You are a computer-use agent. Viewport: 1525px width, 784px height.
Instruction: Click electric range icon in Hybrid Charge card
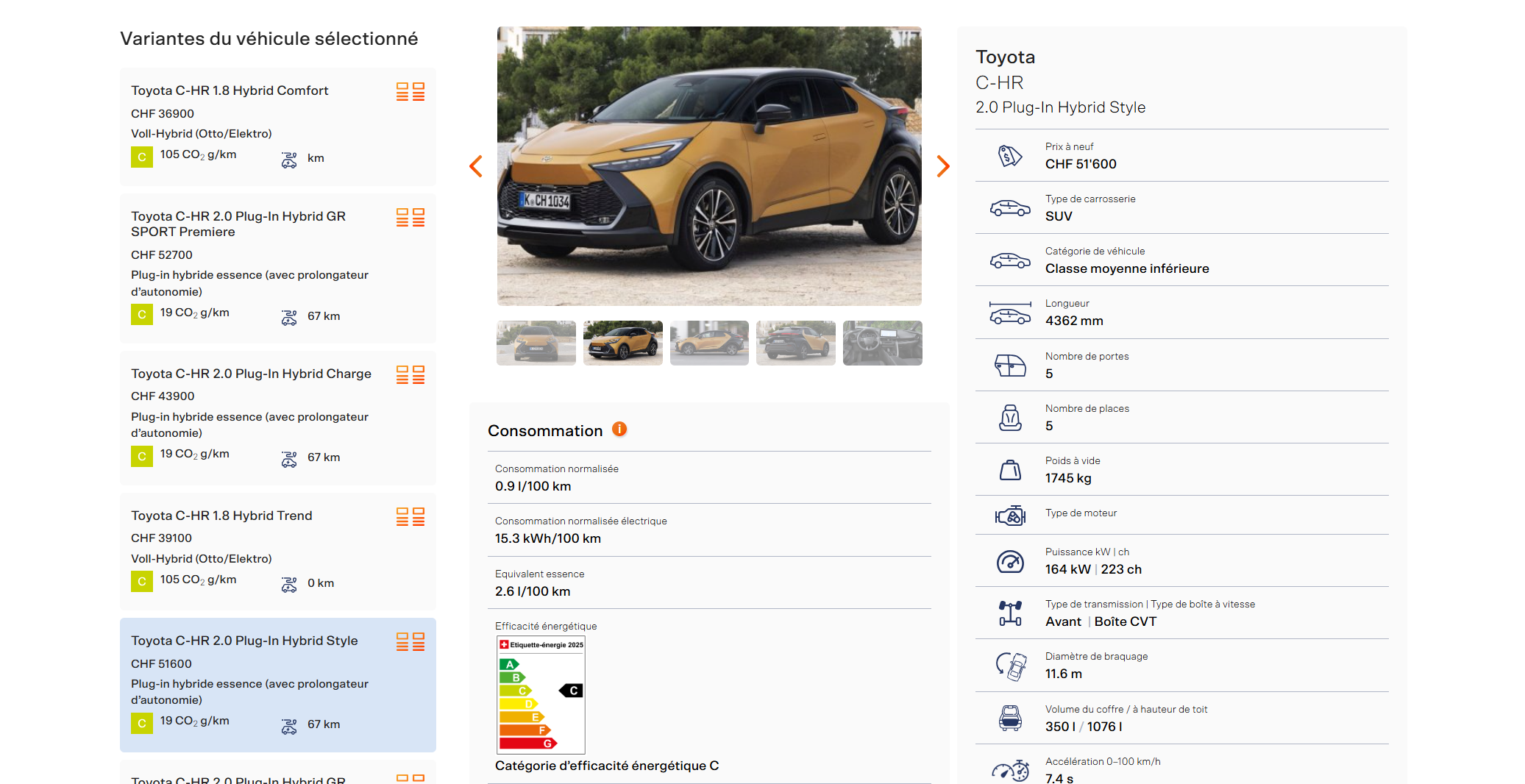tap(289, 459)
